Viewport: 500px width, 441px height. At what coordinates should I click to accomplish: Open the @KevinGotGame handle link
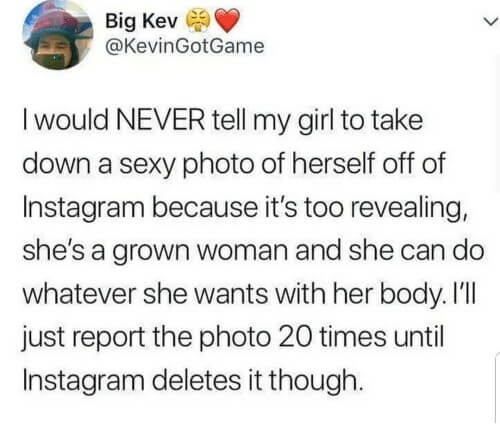(184, 46)
